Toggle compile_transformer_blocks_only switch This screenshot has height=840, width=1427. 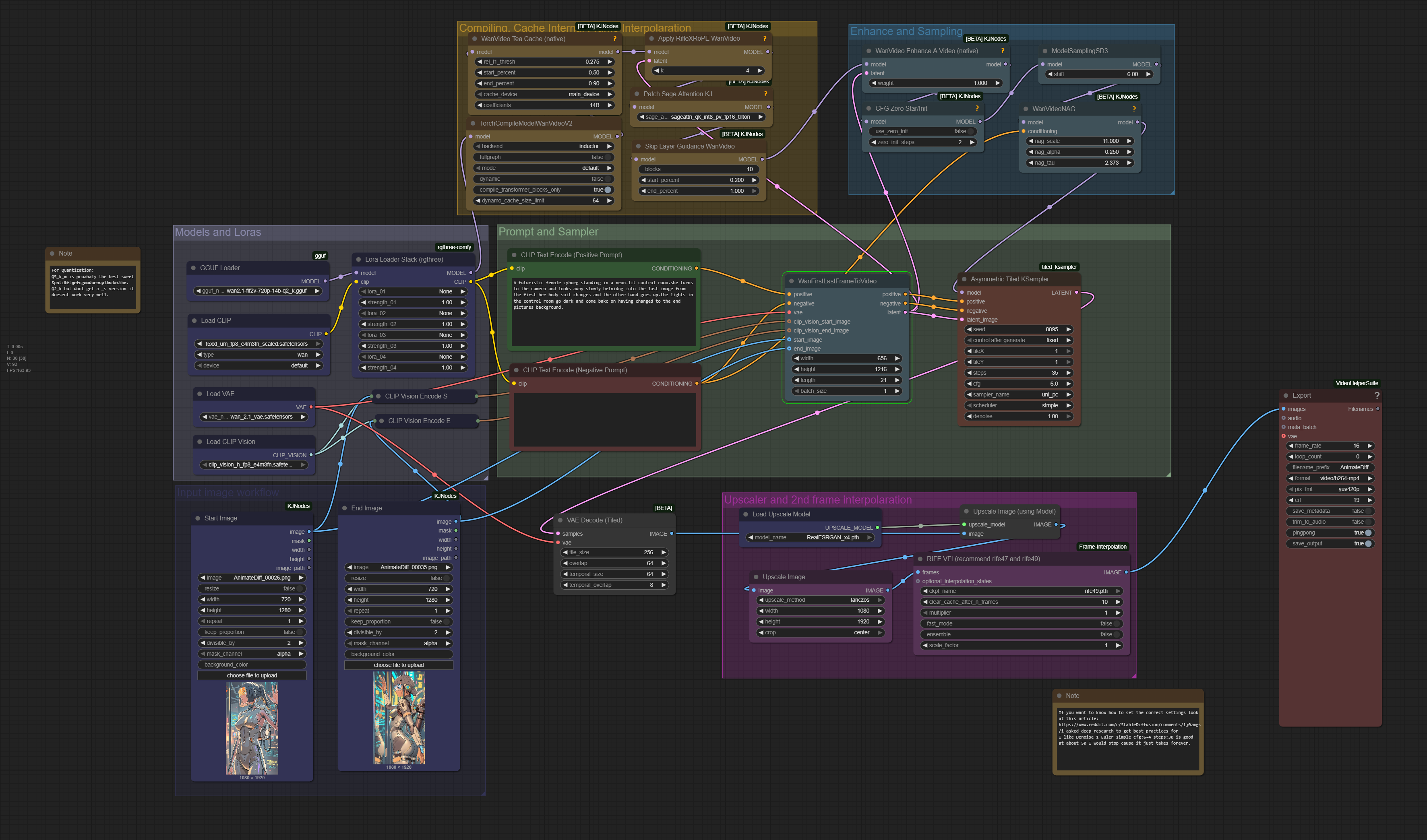pos(607,190)
